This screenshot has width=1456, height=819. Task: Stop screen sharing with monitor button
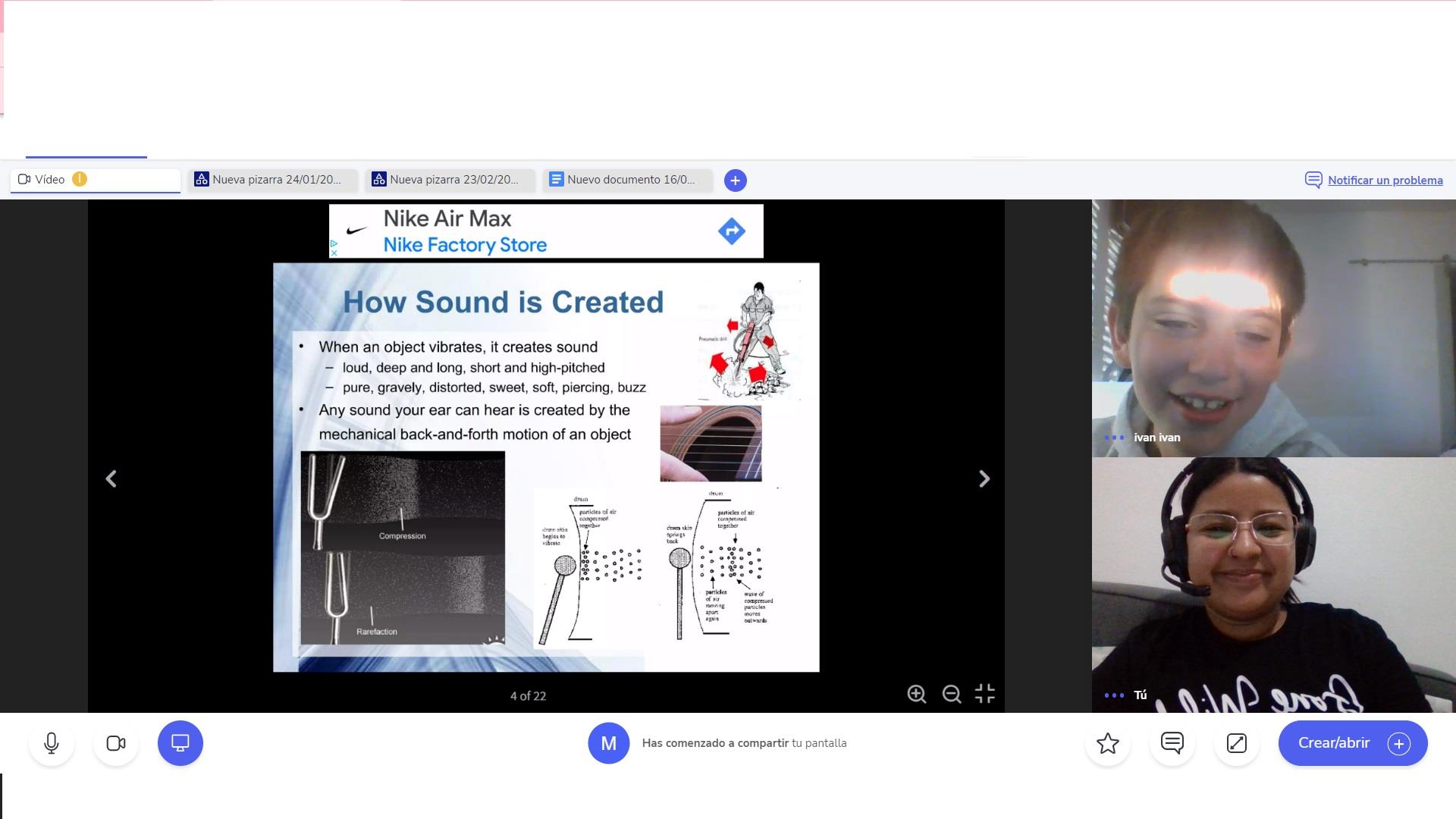pos(180,743)
